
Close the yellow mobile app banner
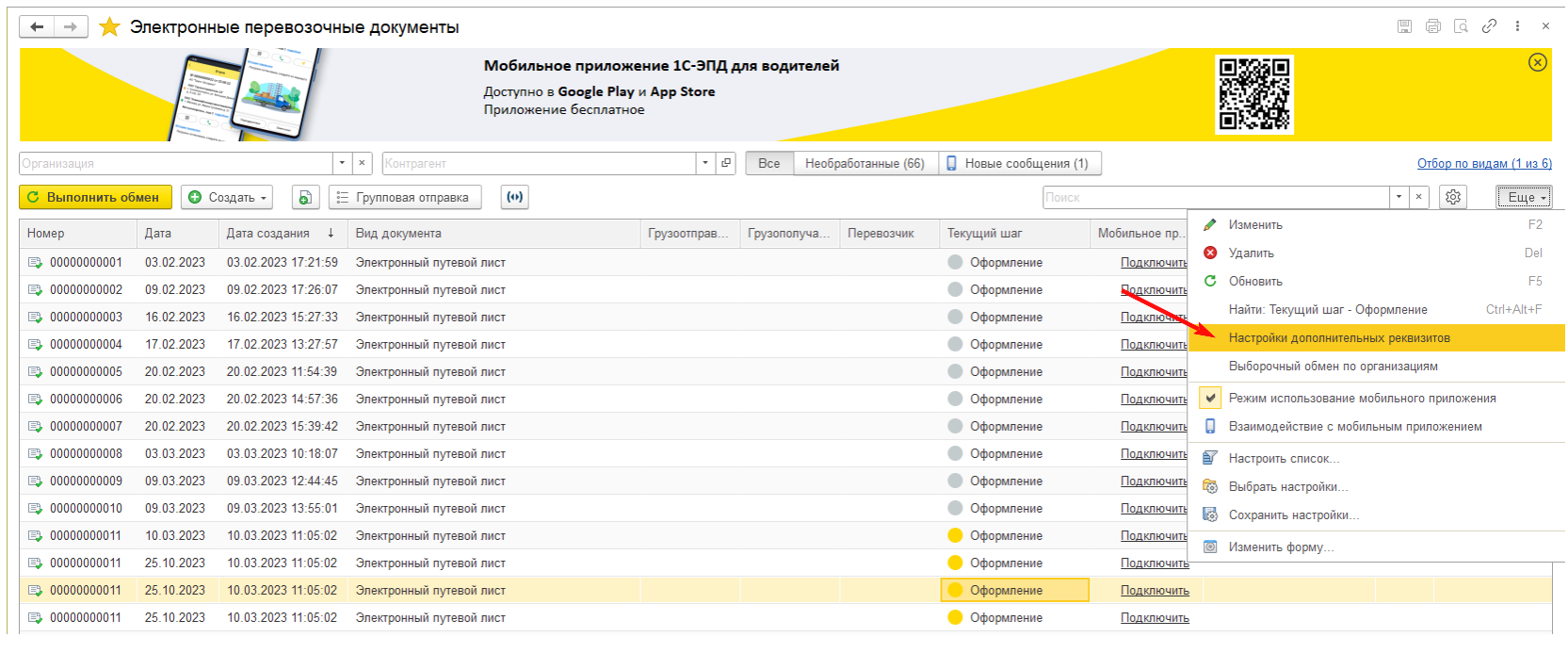(1537, 62)
